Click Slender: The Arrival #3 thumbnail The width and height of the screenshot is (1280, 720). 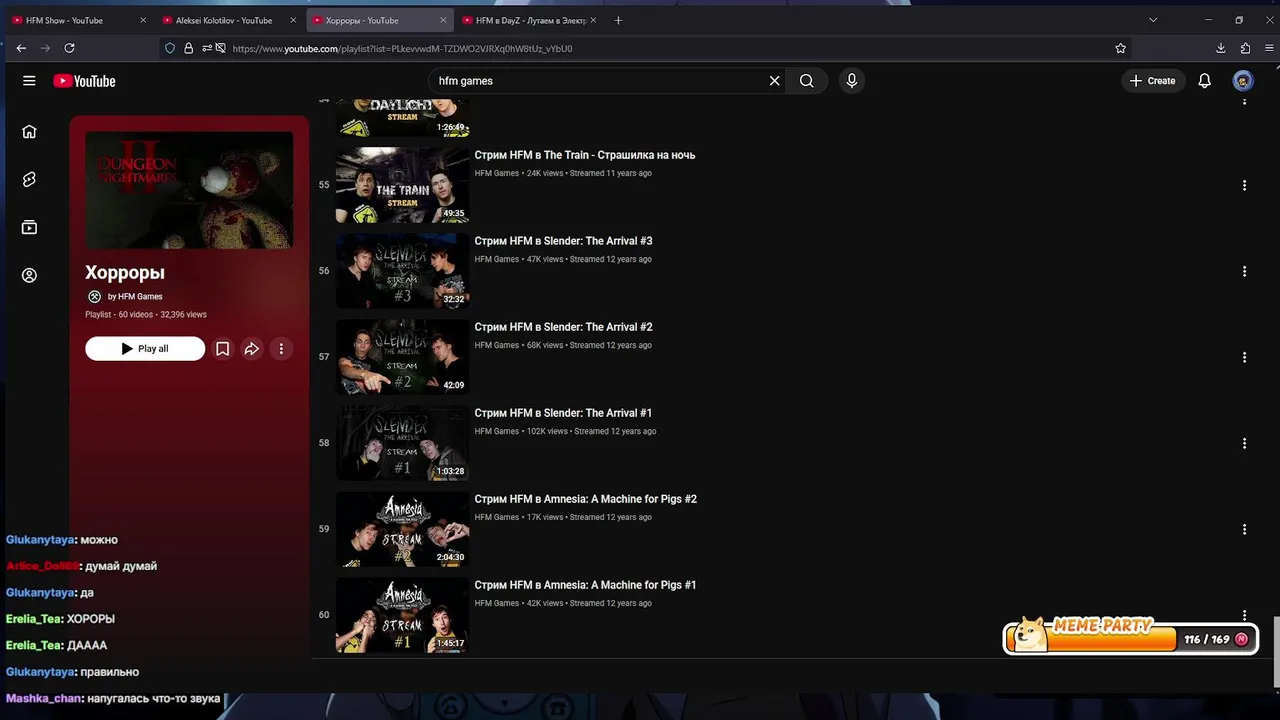click(402, 271)
